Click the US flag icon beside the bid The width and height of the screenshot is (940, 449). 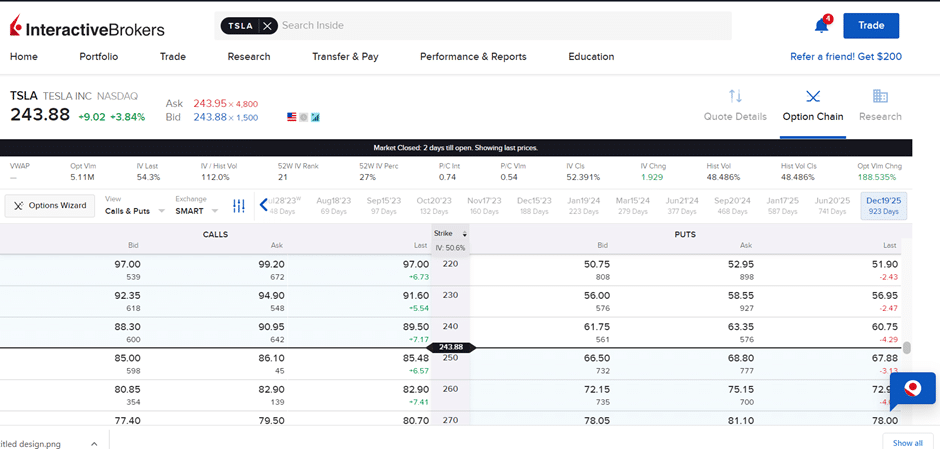click(292, 117)
